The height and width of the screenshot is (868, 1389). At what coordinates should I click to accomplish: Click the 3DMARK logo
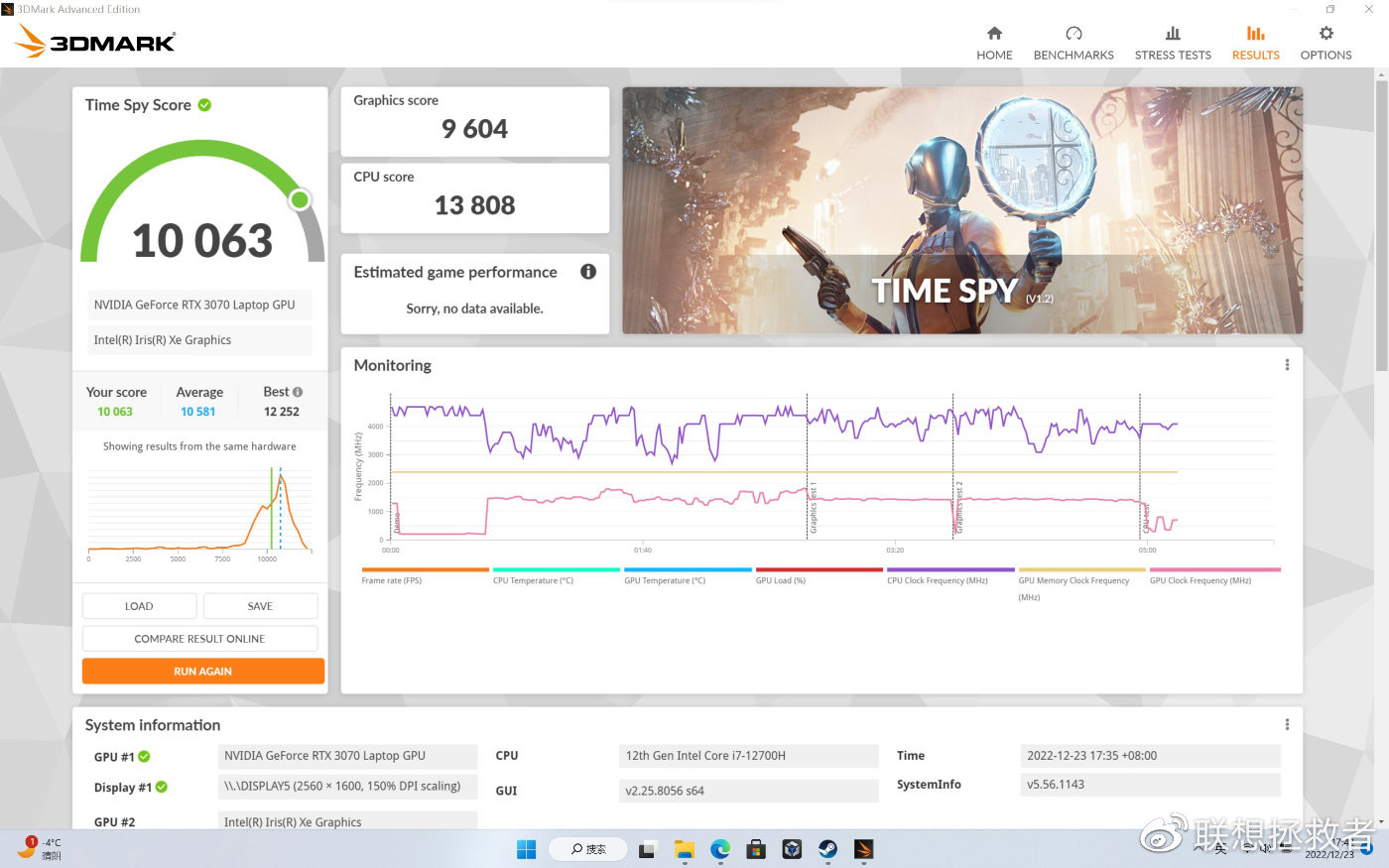tap(96, 42)
